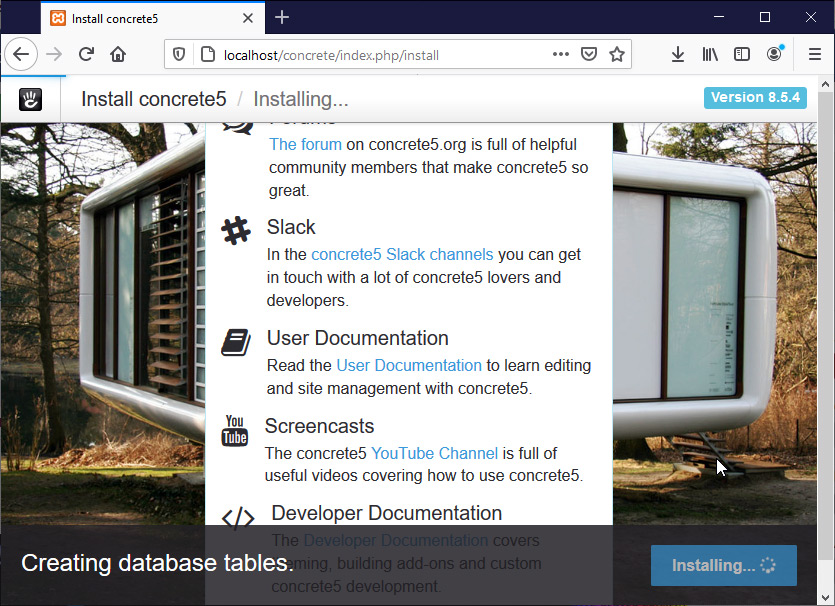Open the Firefox account icon
The height and width of the screenshot is (606, 835).
tap(774, 55)
